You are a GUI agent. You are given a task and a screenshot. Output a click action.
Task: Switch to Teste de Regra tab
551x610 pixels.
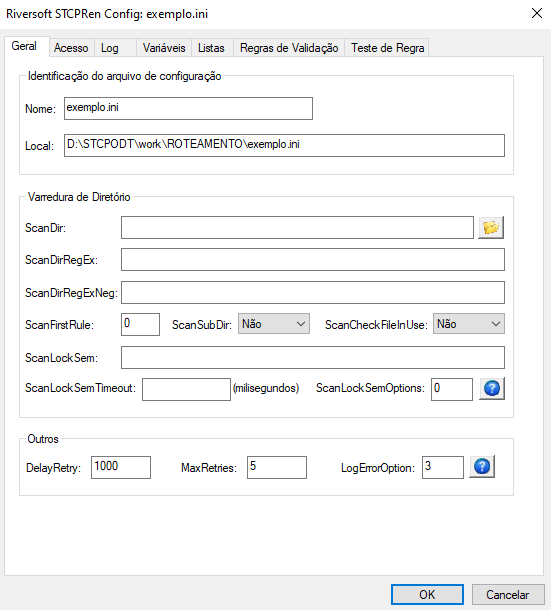387,48
